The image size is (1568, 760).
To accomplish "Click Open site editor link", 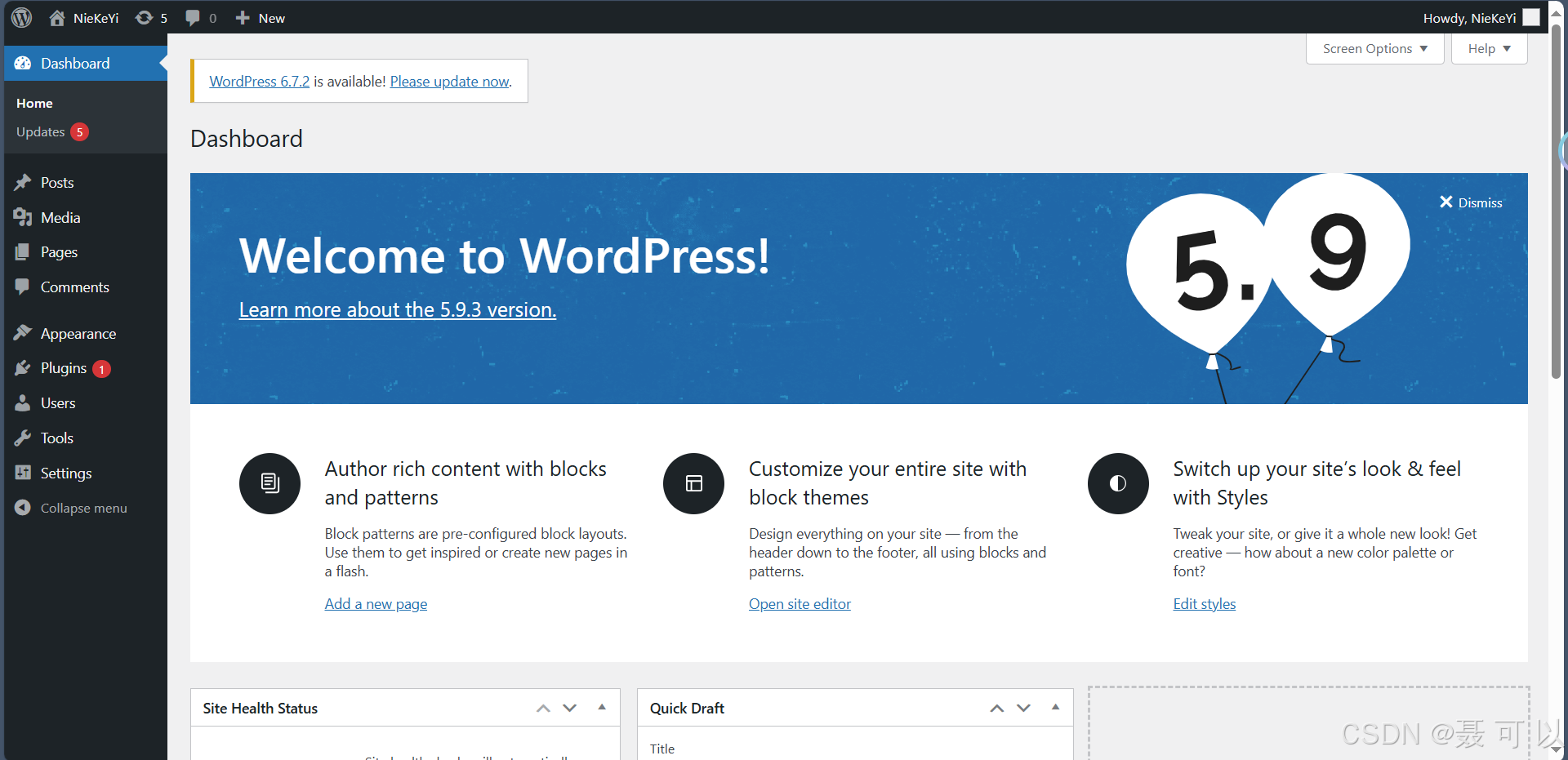I will click(x=800, y=603).
